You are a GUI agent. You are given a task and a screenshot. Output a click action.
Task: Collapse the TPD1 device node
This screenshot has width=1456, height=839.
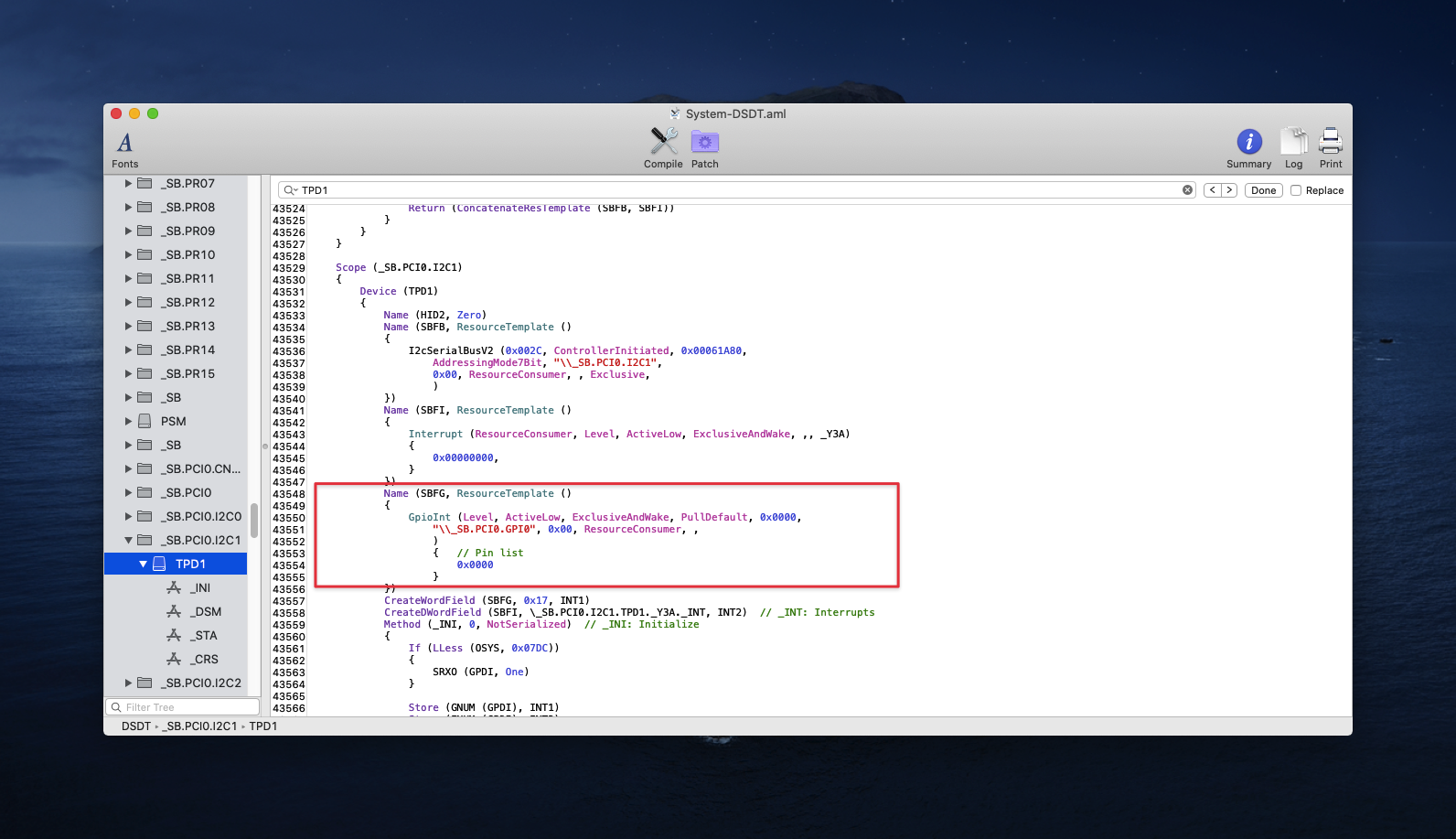(143, 565)
